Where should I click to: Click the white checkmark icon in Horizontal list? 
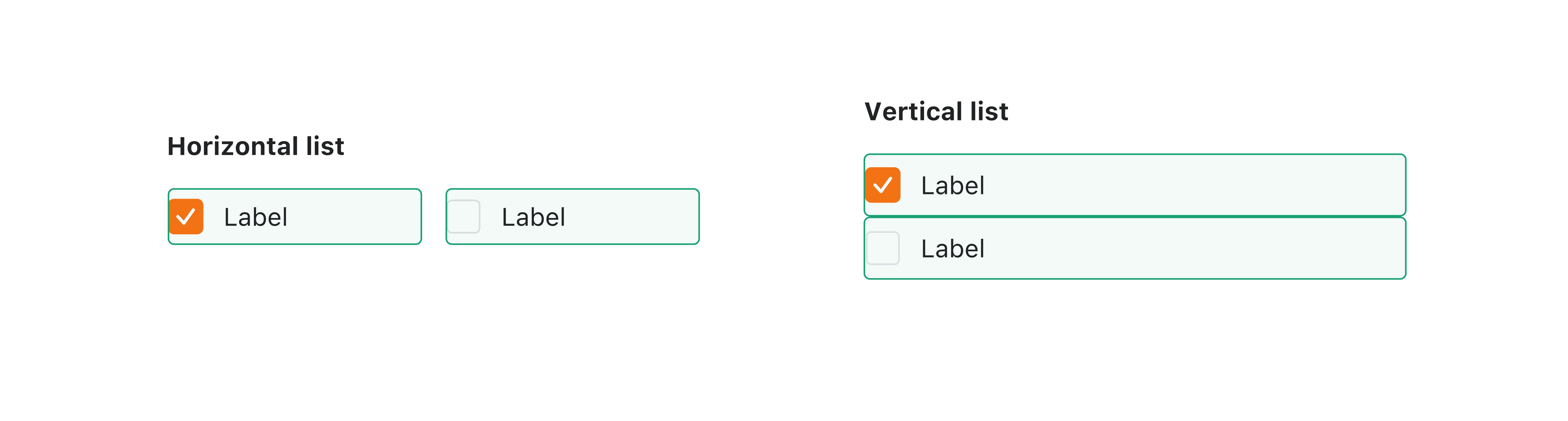click(186, 216)
